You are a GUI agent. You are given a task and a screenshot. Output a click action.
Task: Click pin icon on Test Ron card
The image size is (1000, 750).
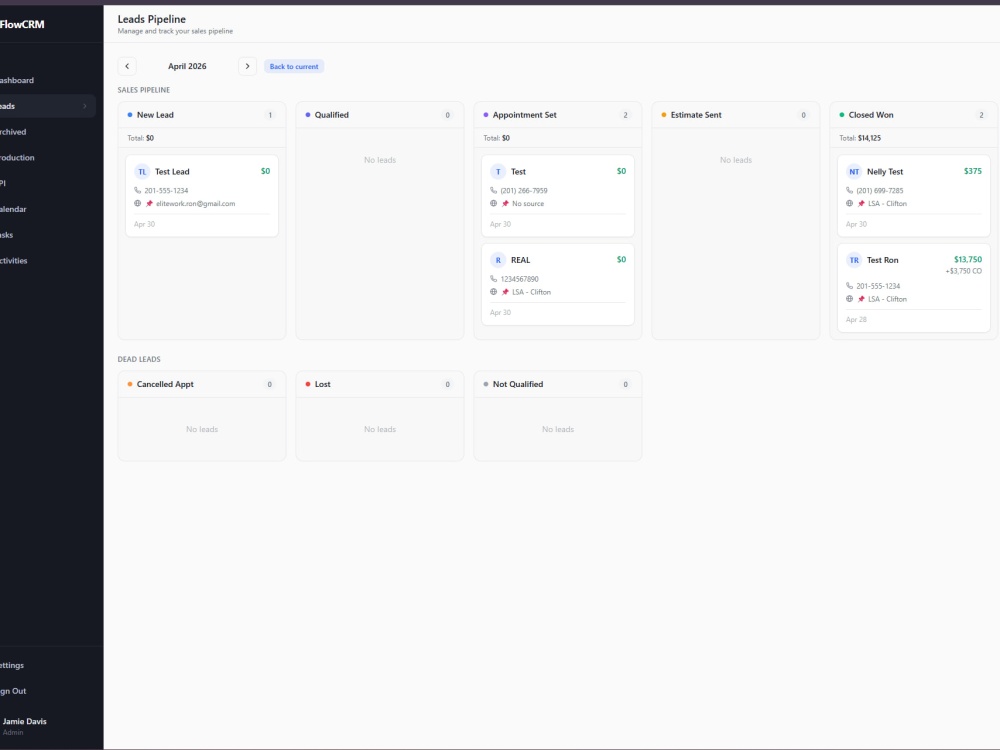click(x=861, y=299)
